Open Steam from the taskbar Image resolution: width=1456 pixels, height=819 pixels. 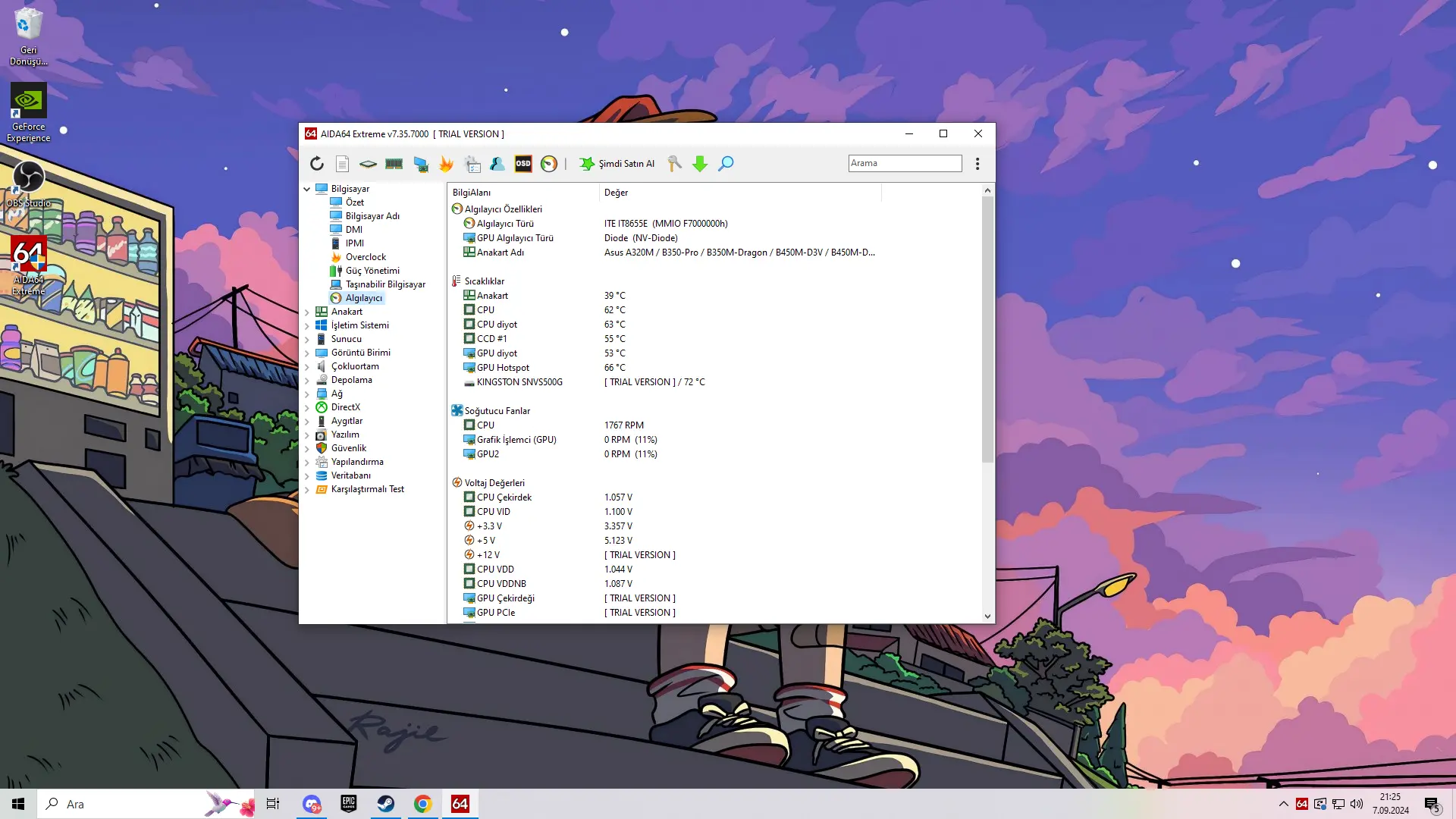coord(386,804)
